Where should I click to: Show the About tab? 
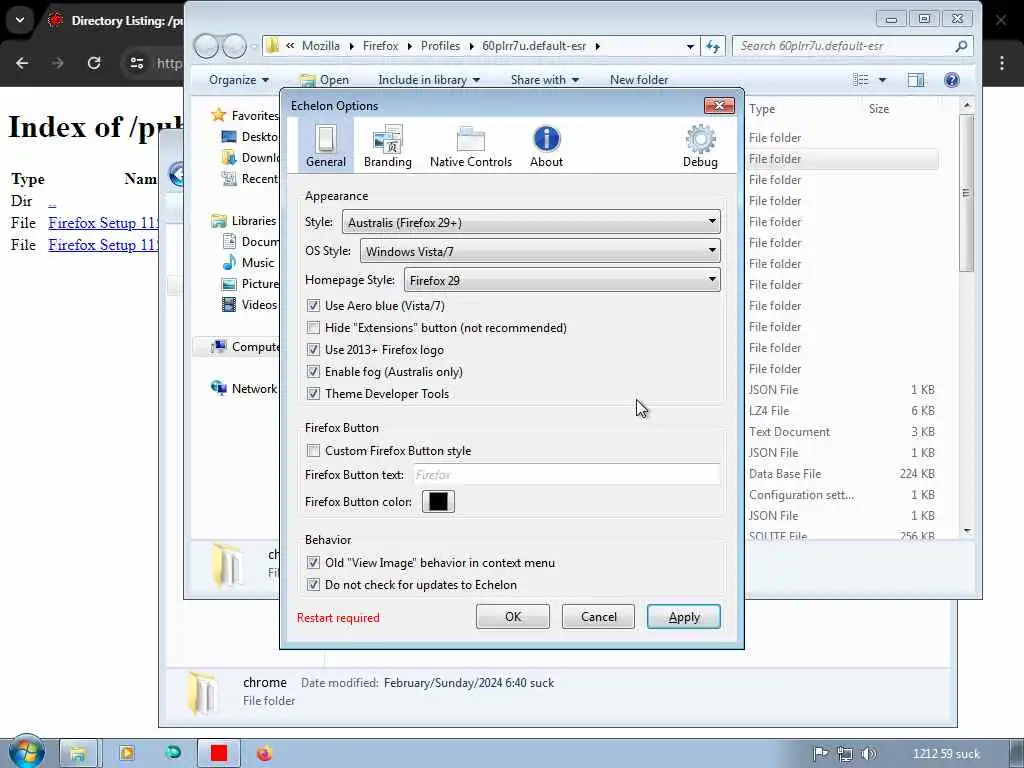point(546,146)
